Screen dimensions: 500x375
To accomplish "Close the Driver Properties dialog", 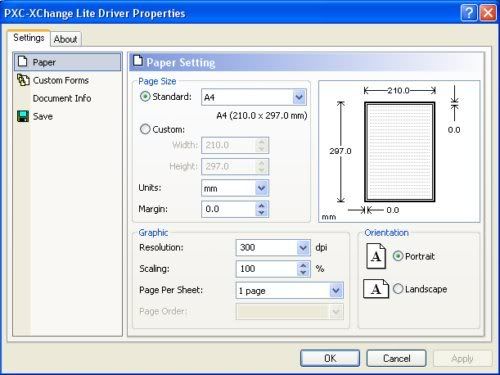I will tap(488, 13).
